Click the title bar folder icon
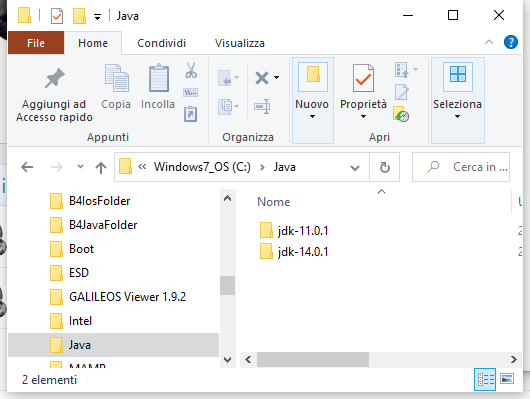 (x=24, y=16)
